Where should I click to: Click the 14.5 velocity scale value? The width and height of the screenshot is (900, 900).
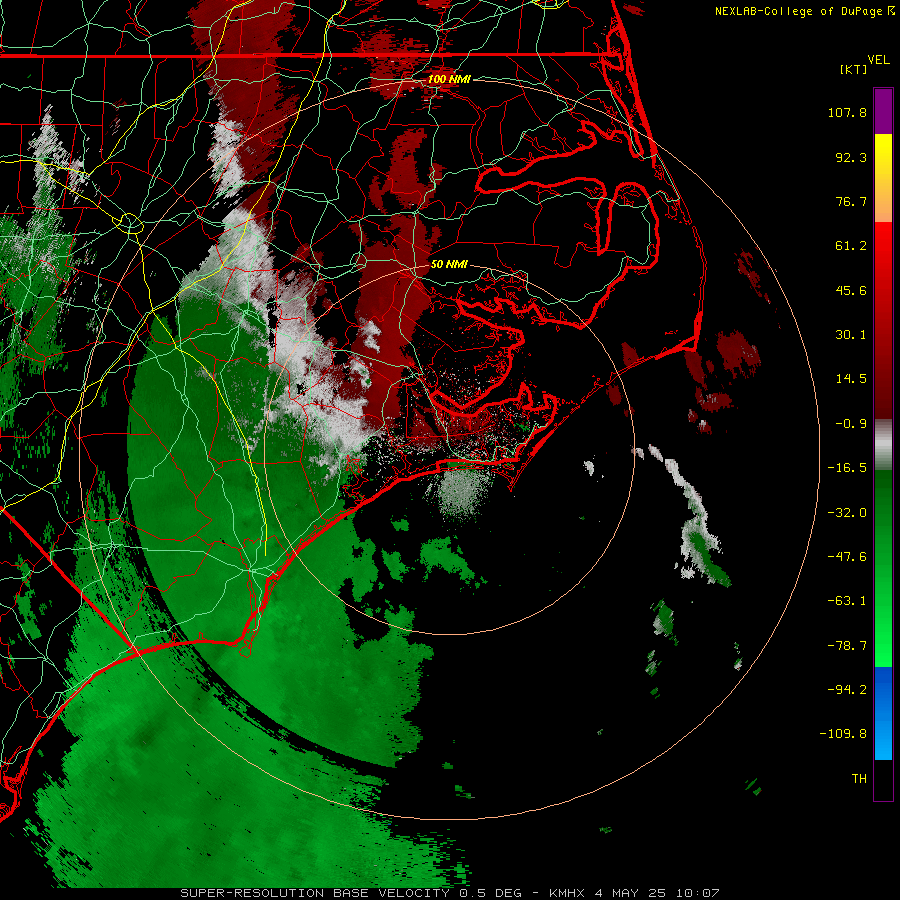click(851, 379)
